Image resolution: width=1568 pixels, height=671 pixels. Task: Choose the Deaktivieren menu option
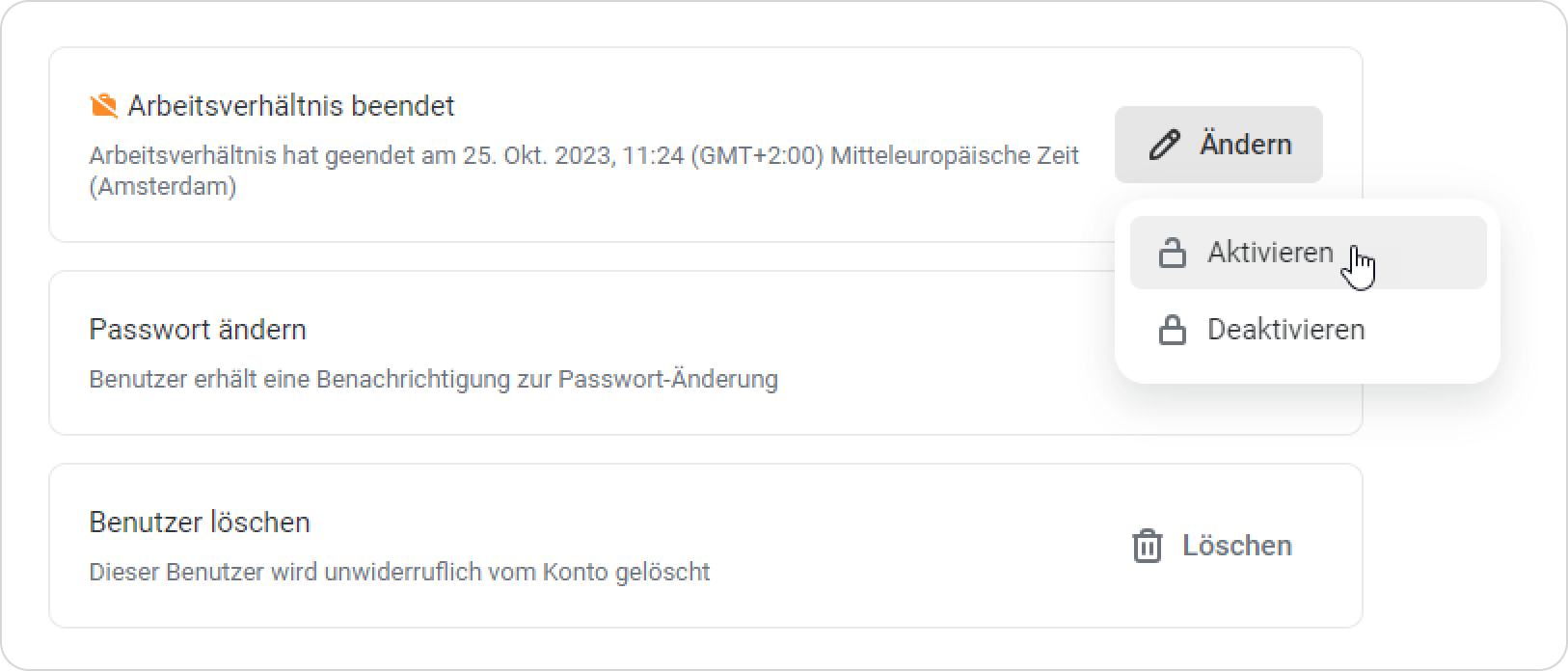coord(1285,330)
